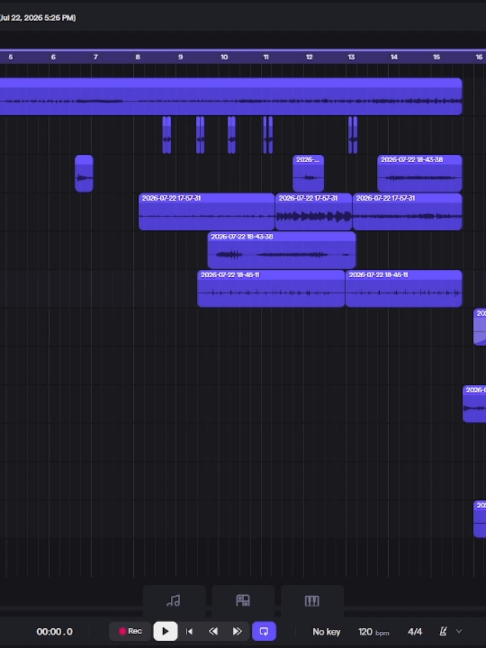
Task: Start playback with the Play button
Action: [165, 631]
